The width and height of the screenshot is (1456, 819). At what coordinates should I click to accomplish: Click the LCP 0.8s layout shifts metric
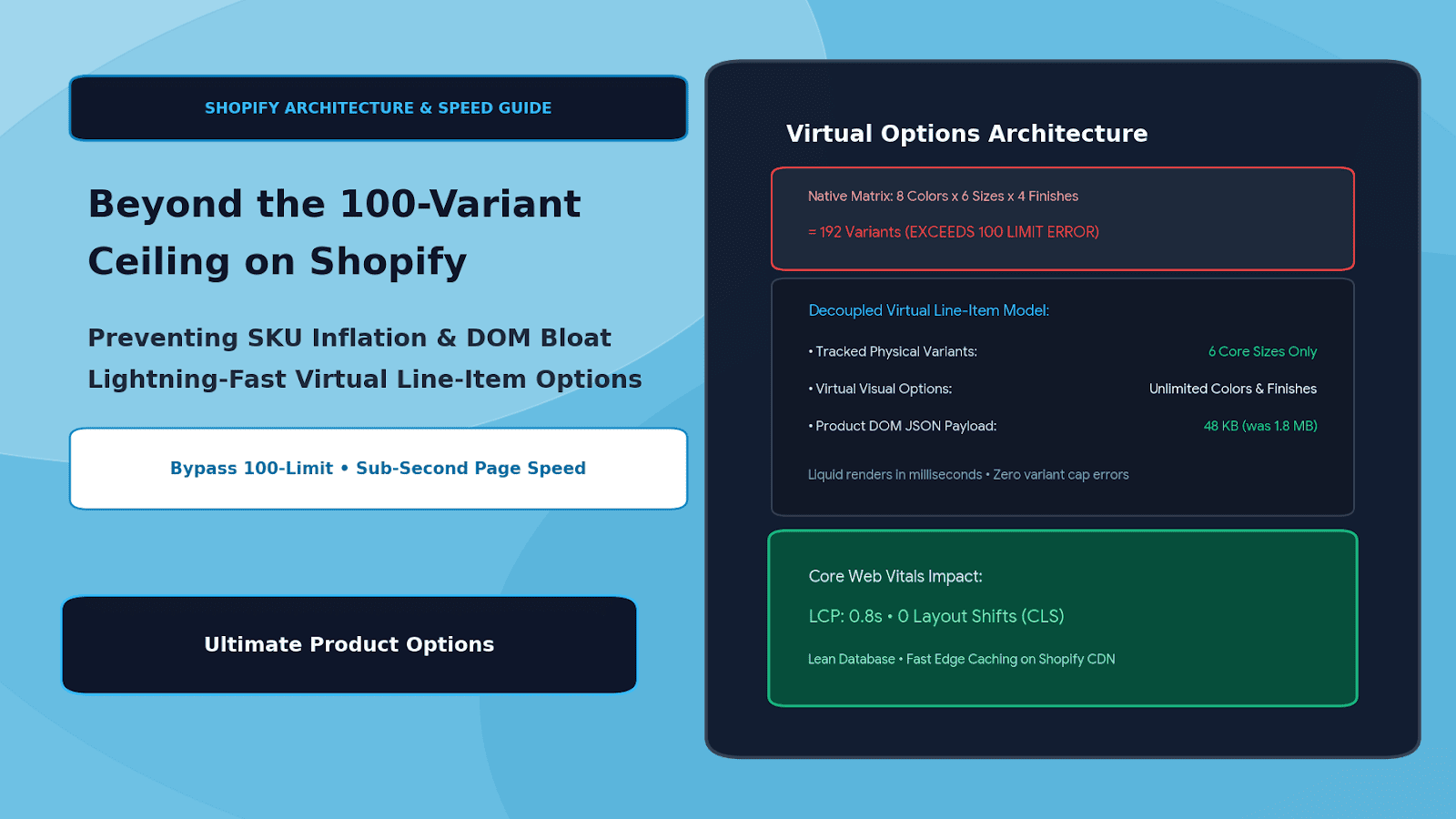tap(936, 616)
